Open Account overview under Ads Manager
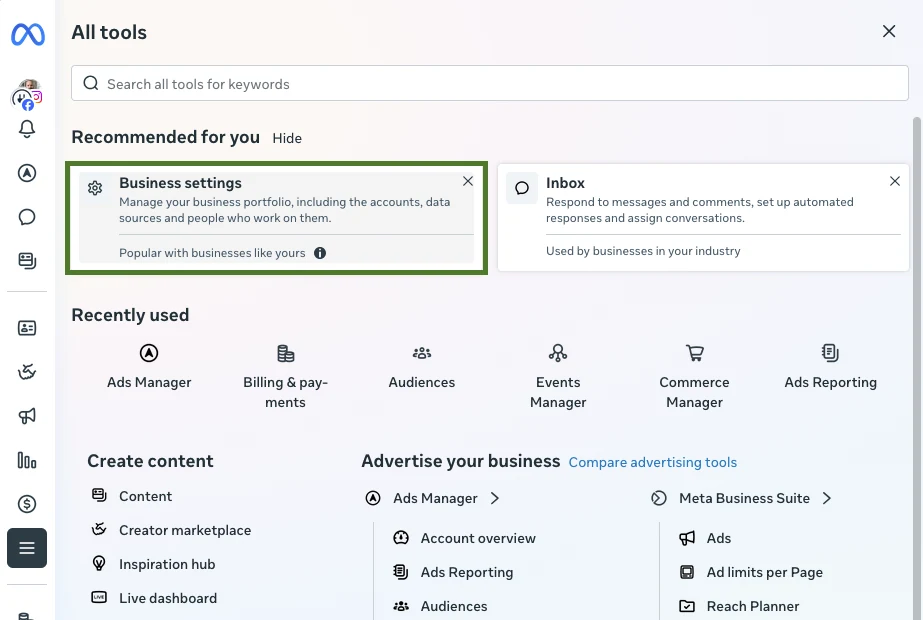This screenshot has width=923, height=620. (464, 538)
